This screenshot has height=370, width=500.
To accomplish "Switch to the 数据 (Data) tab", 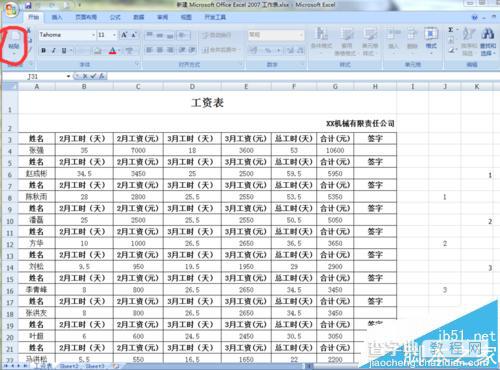I will pos(139,17).
